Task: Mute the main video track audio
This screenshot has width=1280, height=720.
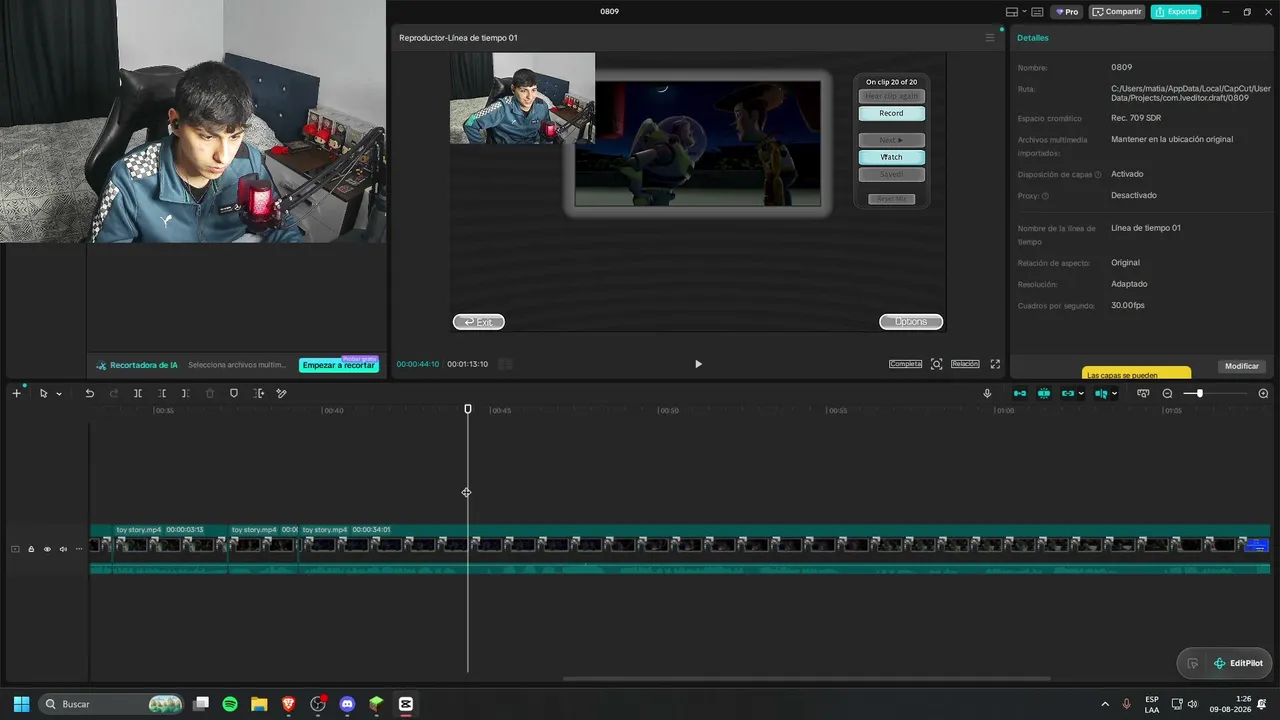Action: click(63, 549)
